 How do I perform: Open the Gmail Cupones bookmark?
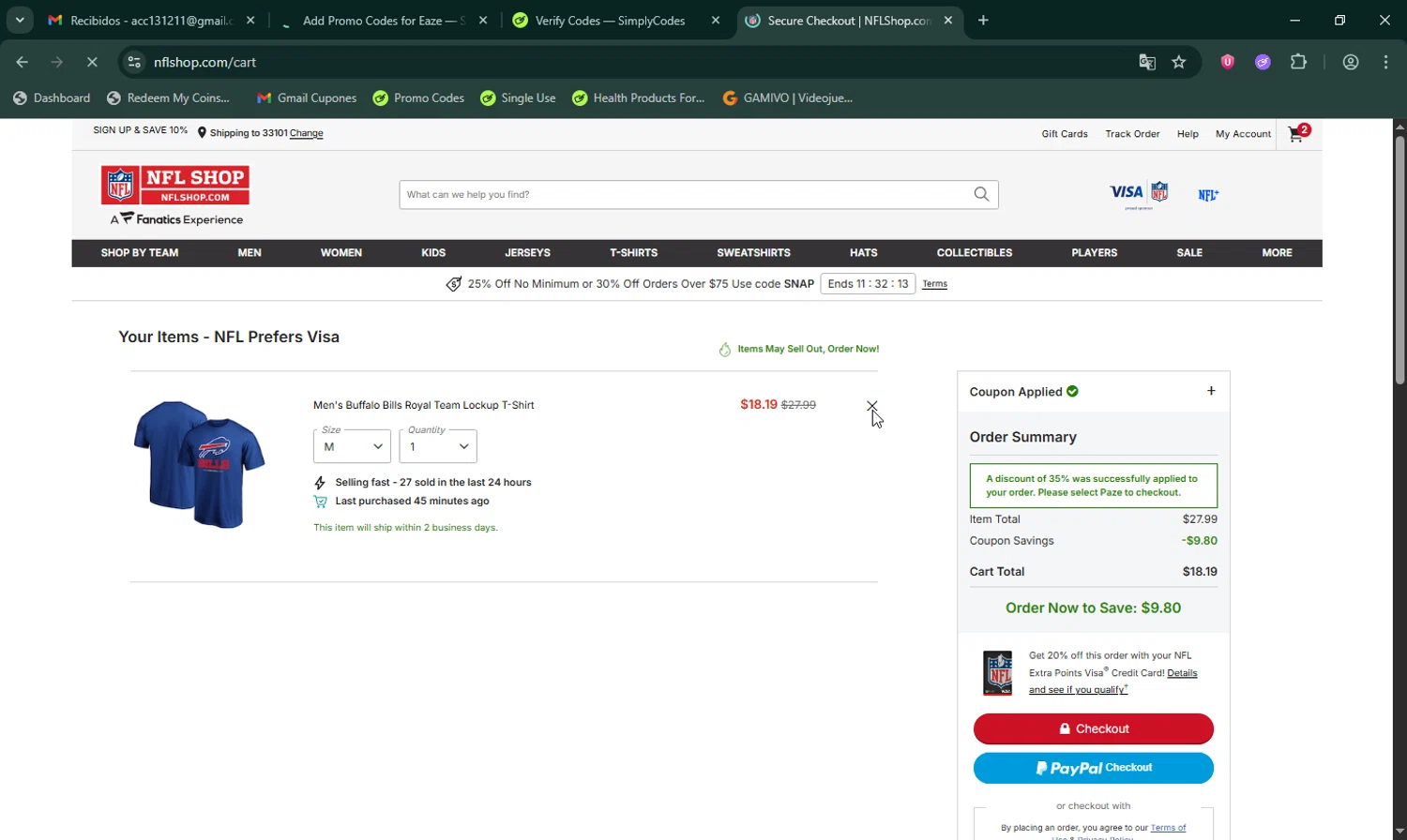tap(307, 97)
